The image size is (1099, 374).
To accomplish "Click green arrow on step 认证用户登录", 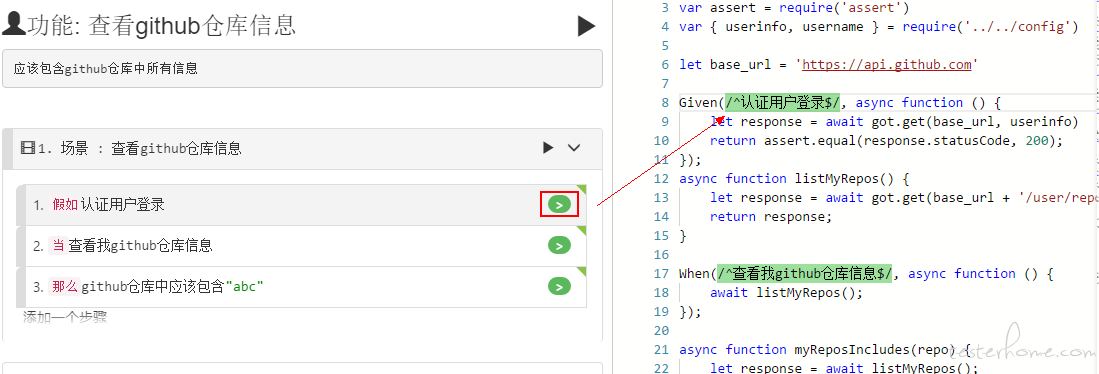I will pos(559,205).
